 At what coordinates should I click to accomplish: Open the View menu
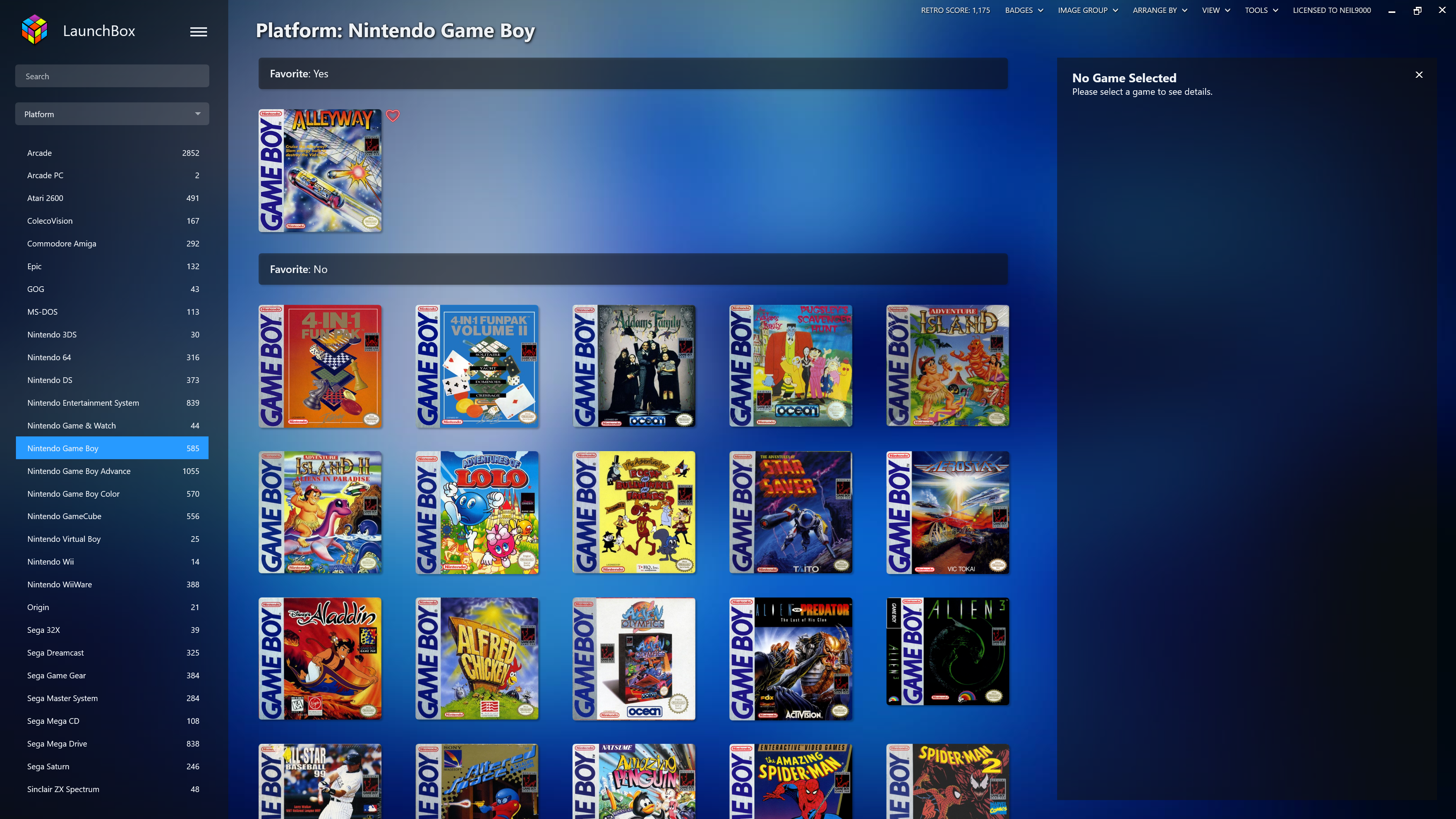point(1216,10)
